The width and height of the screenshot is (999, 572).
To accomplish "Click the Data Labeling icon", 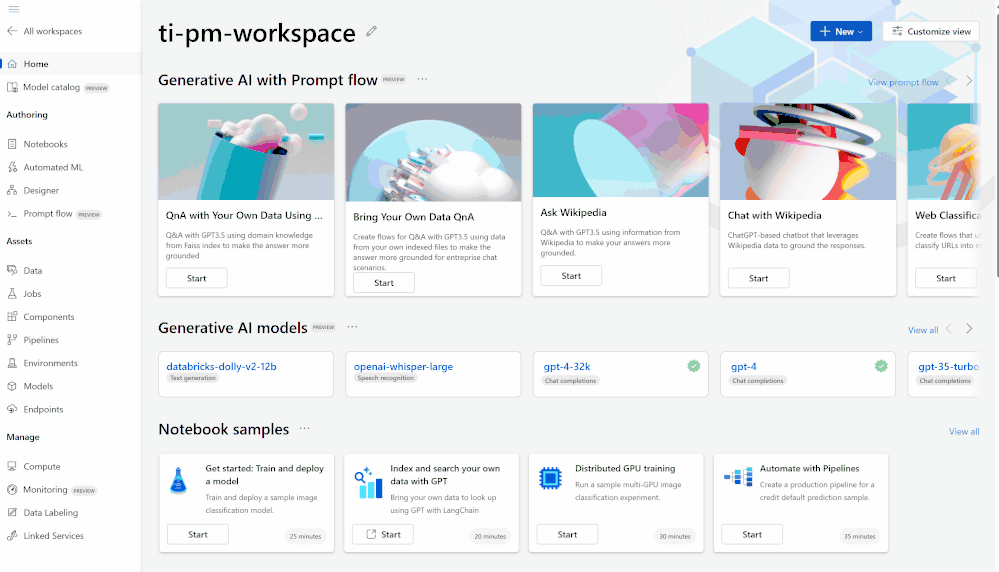I will point(12,512).
